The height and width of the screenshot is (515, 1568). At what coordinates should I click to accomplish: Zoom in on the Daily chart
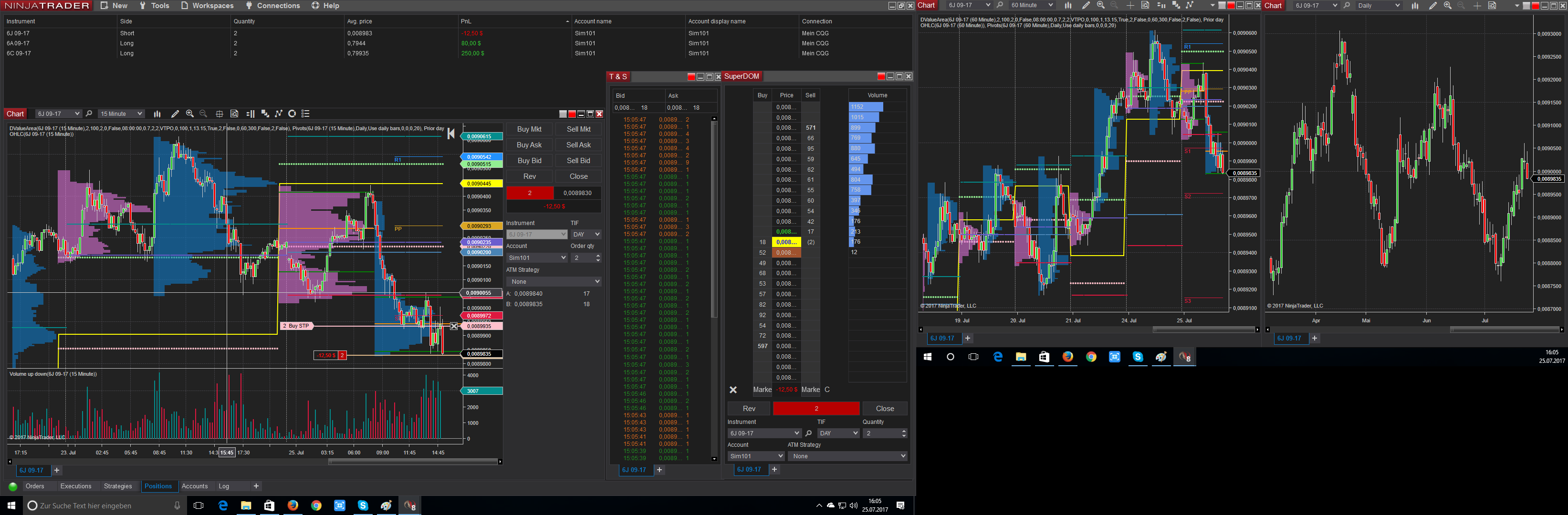coord(1447,5)
